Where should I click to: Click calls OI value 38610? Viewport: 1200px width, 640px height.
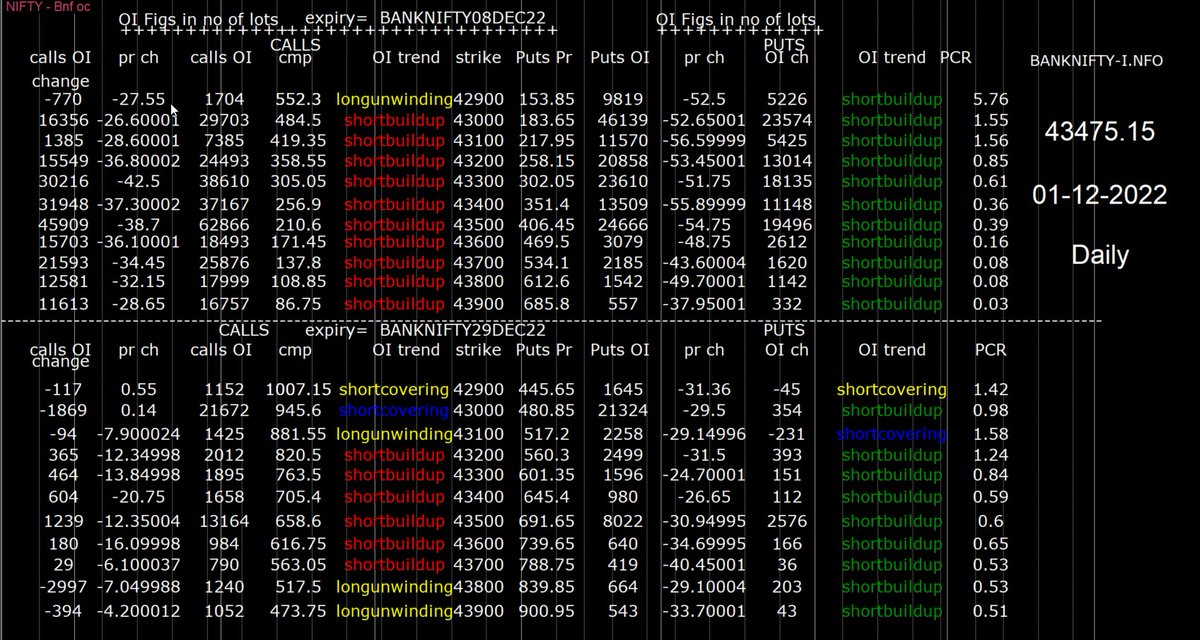click(223, 182)
